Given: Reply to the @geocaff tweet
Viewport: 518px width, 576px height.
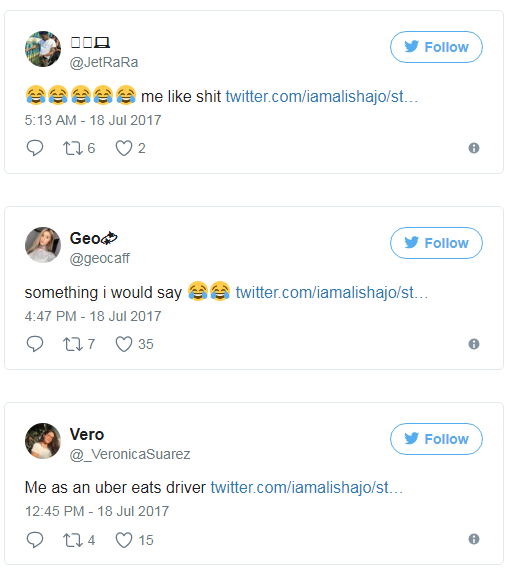Looking at the screenshot, I should (x=35, y=344).
